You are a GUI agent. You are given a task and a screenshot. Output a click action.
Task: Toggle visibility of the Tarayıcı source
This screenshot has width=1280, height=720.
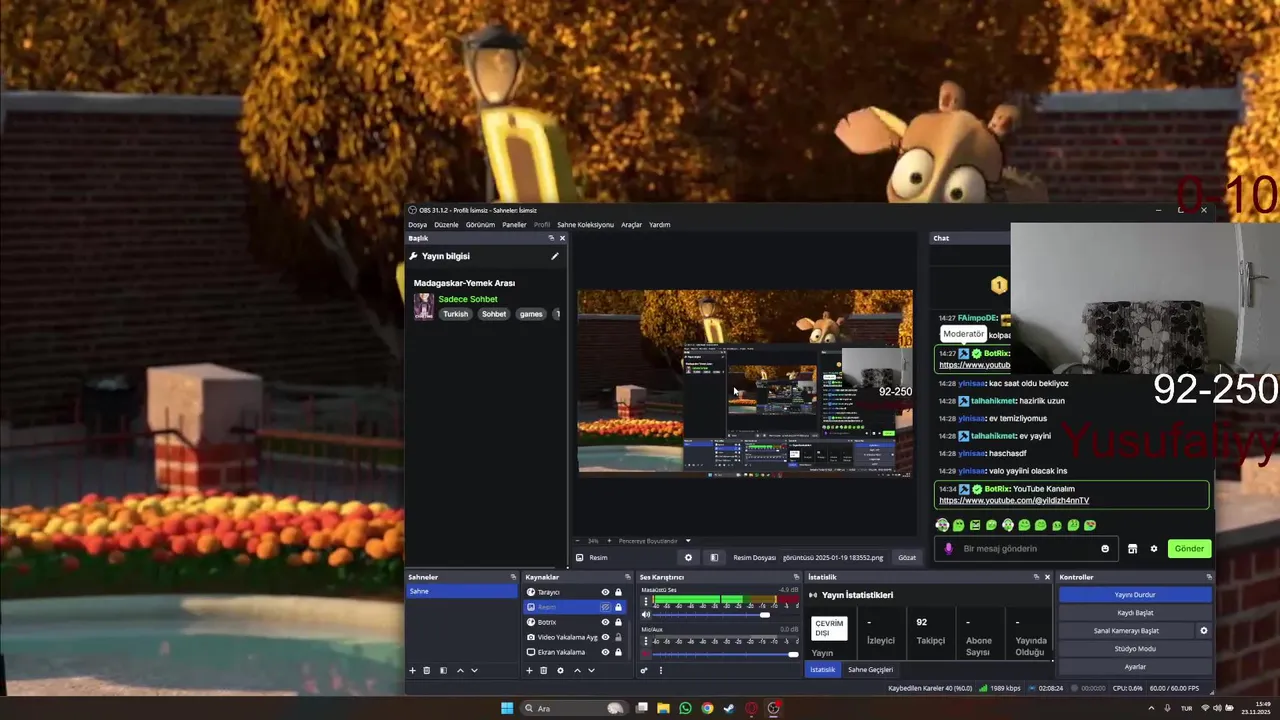coord(605,592)
